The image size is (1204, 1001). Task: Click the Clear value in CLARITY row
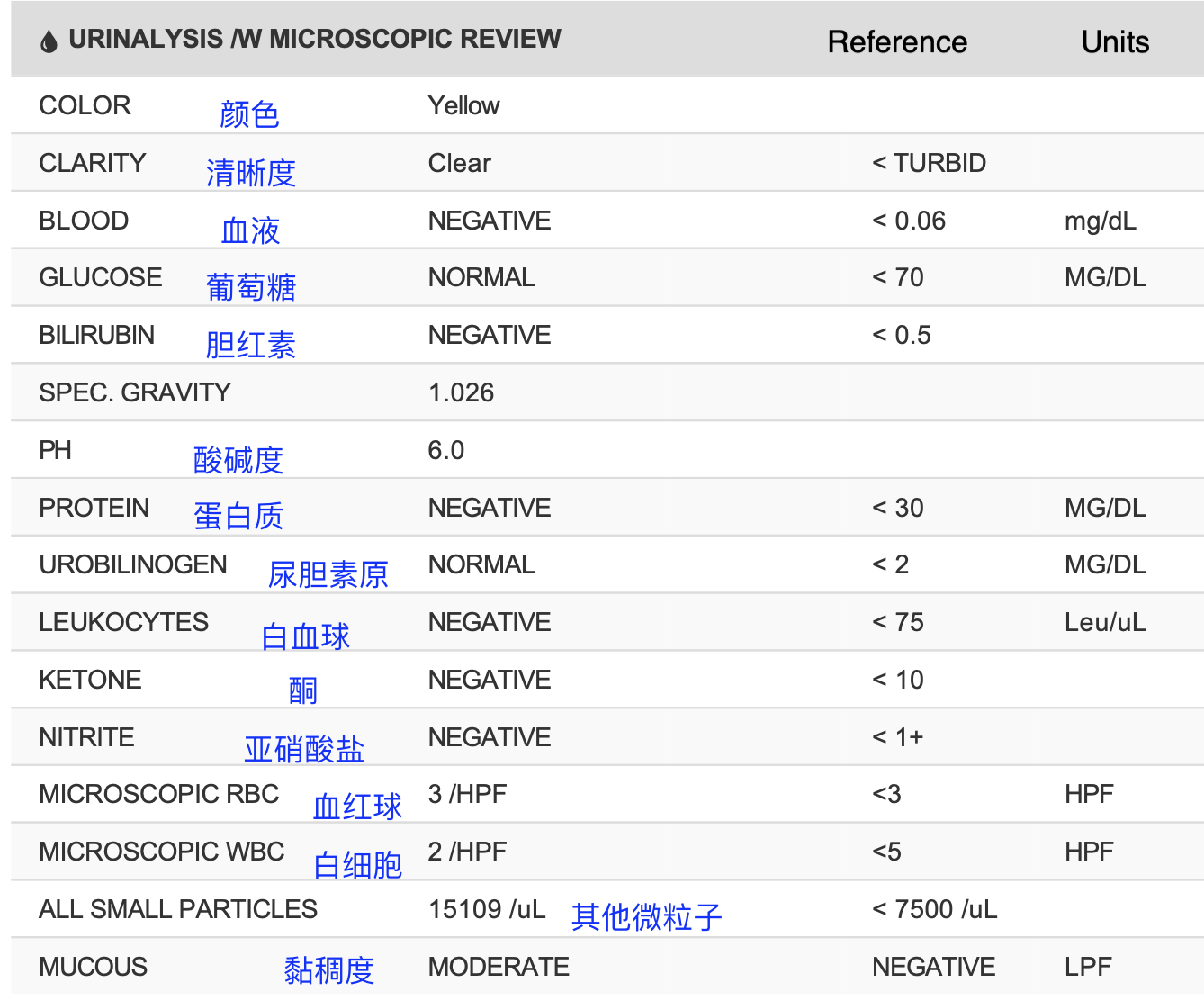pos(460,163)
